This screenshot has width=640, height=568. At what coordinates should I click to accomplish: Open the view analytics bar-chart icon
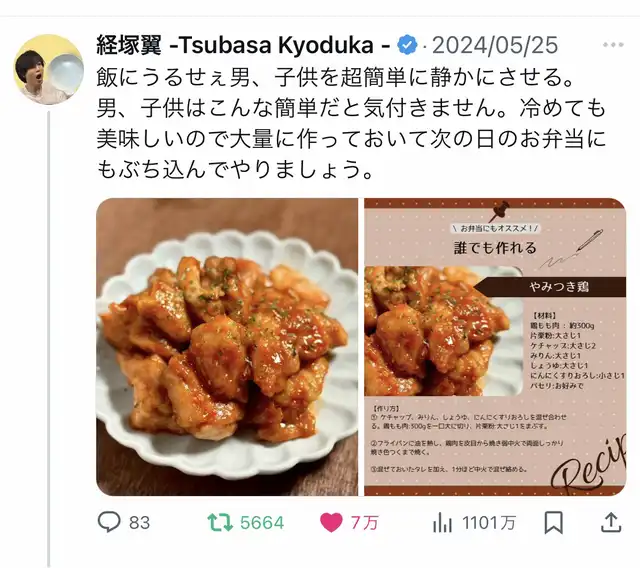(x=442, y=523)
